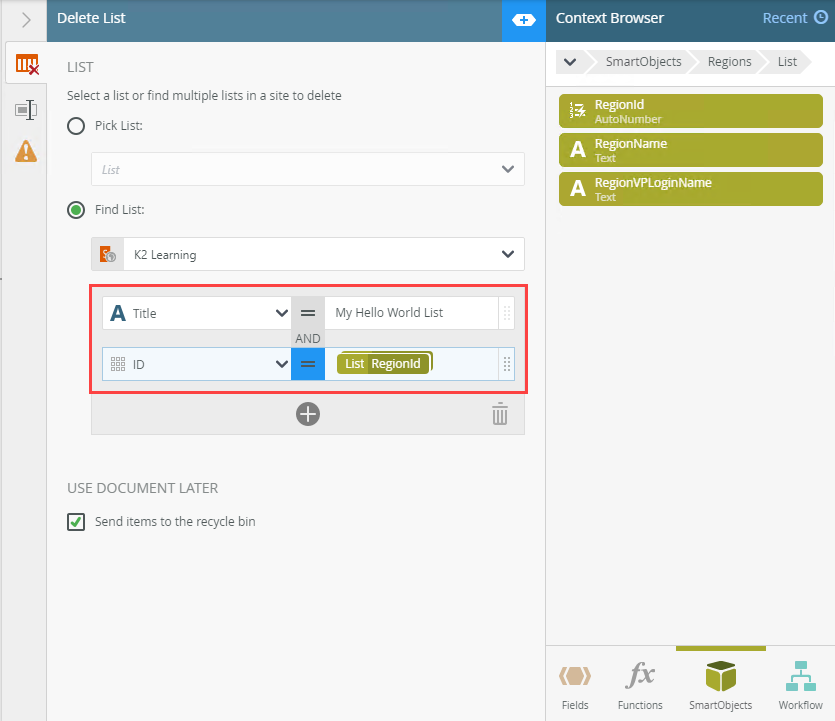Toggle the AND operator between filters
Image resolution: width=835 pixels, height=721 pixels.
[308, 339]
